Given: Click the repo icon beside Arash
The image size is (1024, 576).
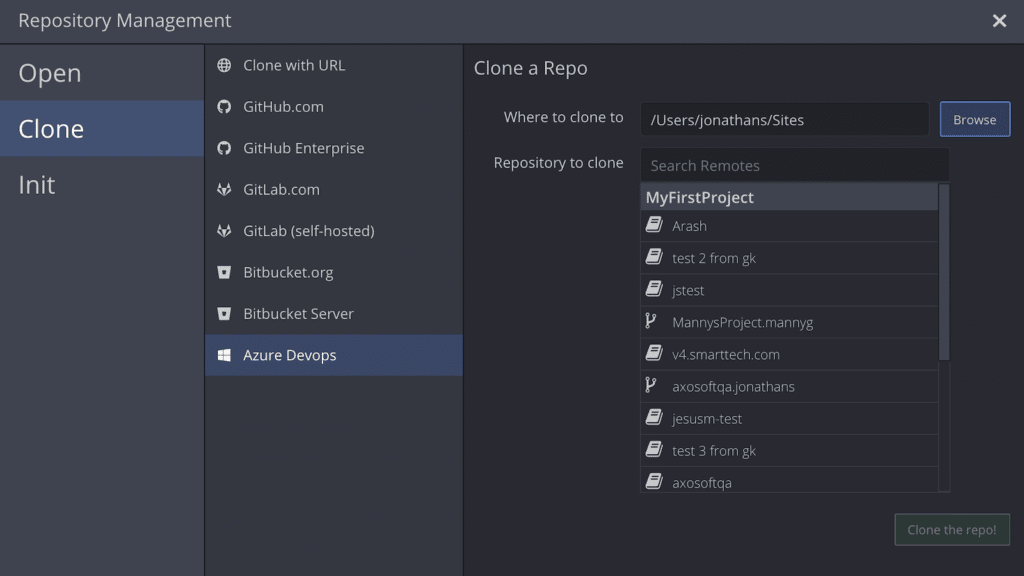Looking at the screenshot, I should (654, 225).
